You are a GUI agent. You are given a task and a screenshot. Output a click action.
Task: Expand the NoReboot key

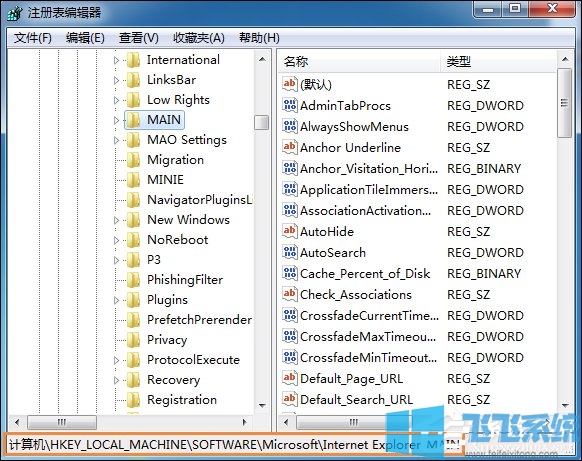(x=116, y=240)
